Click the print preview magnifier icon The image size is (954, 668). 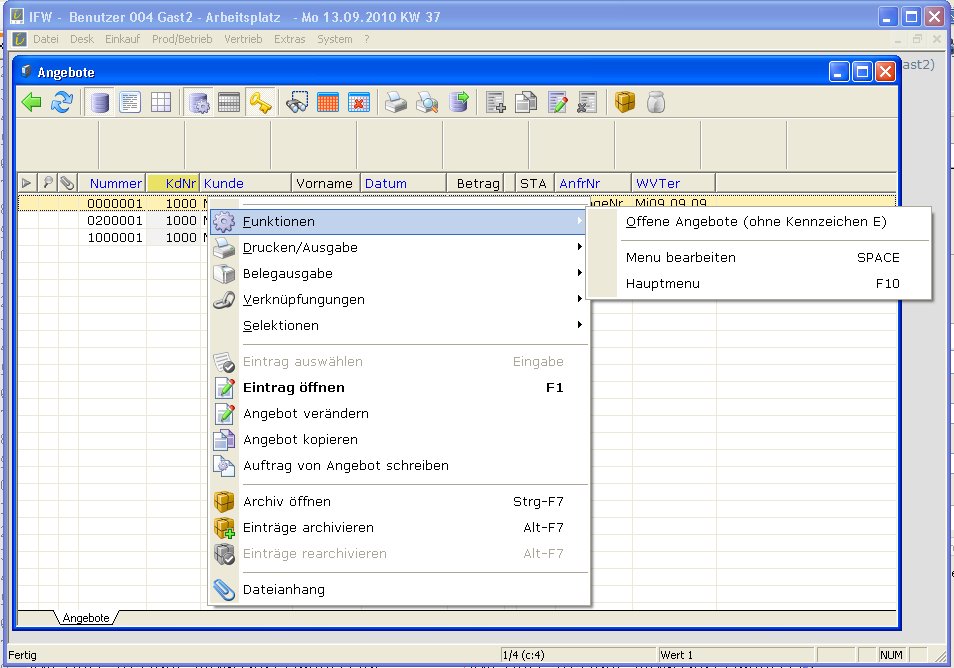pos(427,102)
